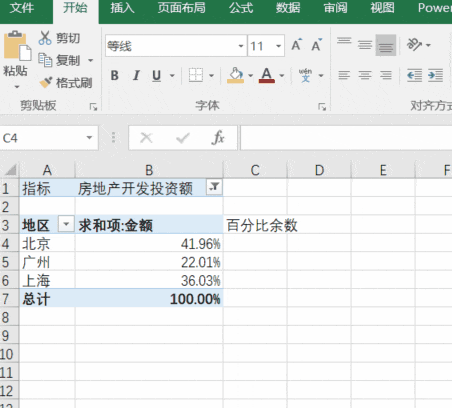The width and height of the screenshot is (452, 408).
Task: Toggle Underline formatting
Action: pos(156,76)
